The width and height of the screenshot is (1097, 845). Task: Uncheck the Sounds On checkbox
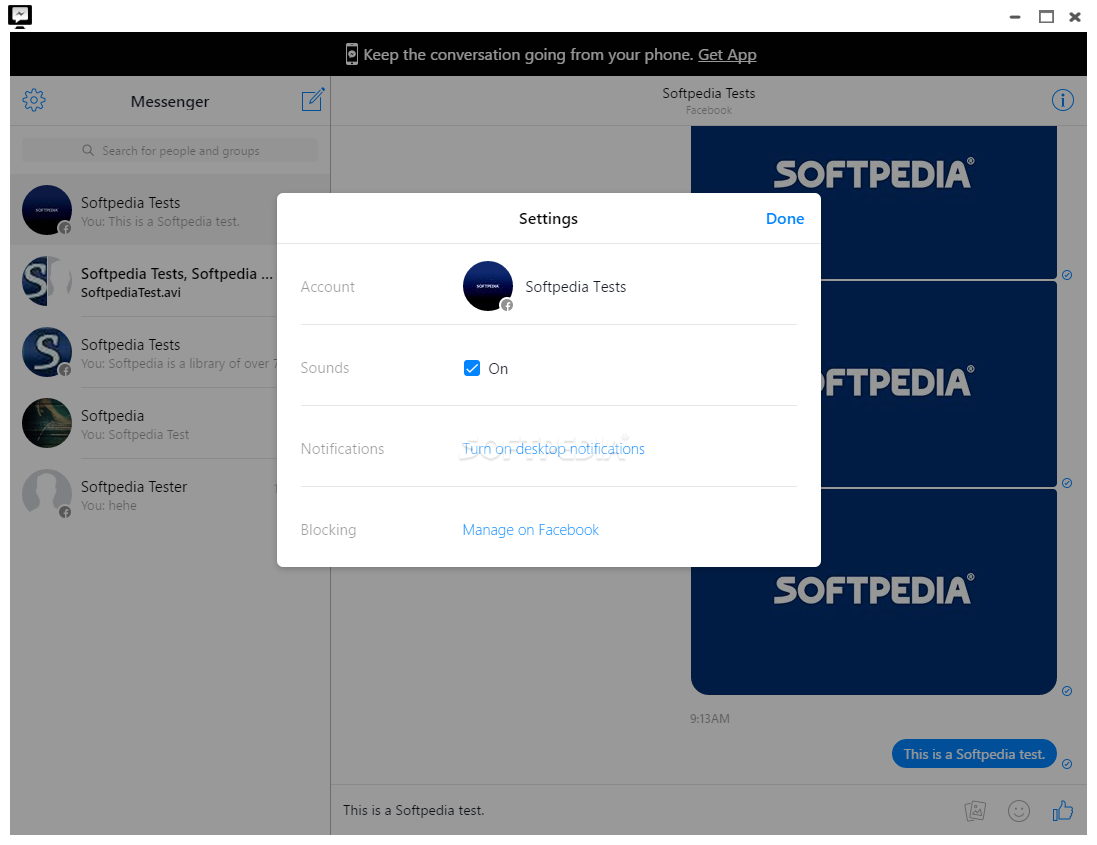pyautogui.click(x=472, y=368)
